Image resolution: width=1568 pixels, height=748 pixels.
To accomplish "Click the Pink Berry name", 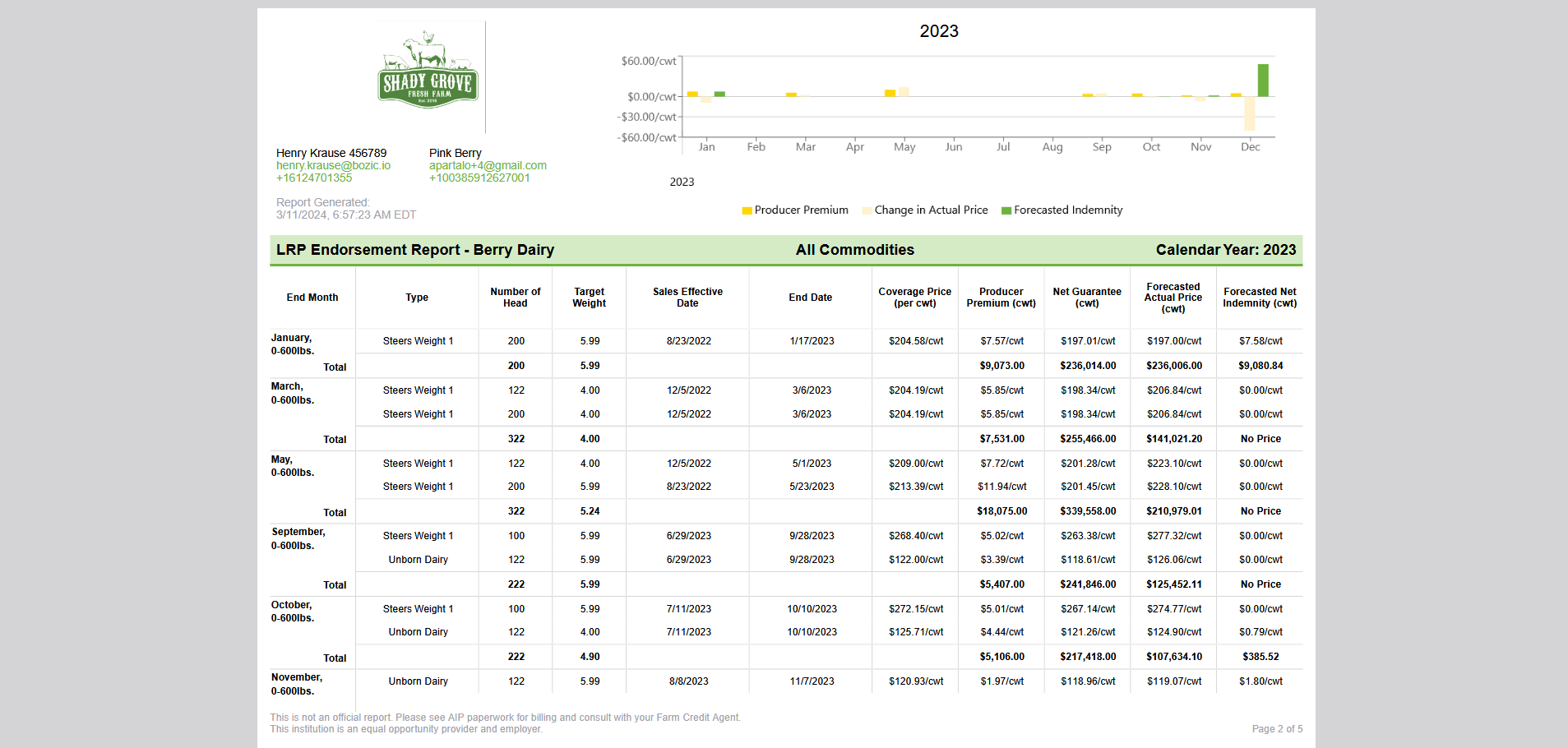I will (x=456, y=153).
